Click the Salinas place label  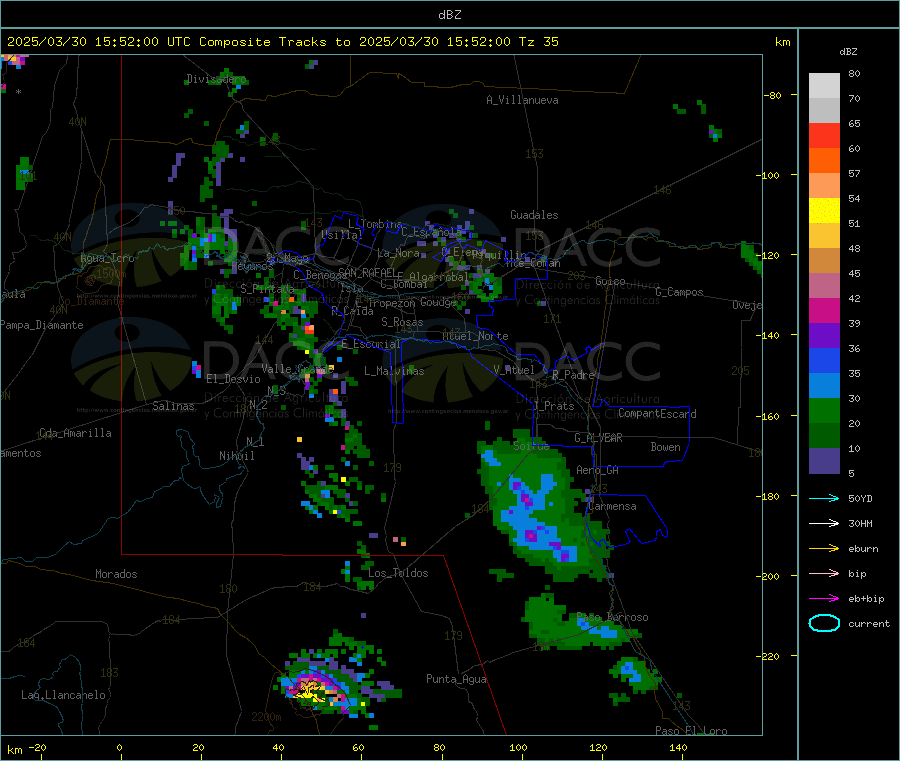pos(173,406)
